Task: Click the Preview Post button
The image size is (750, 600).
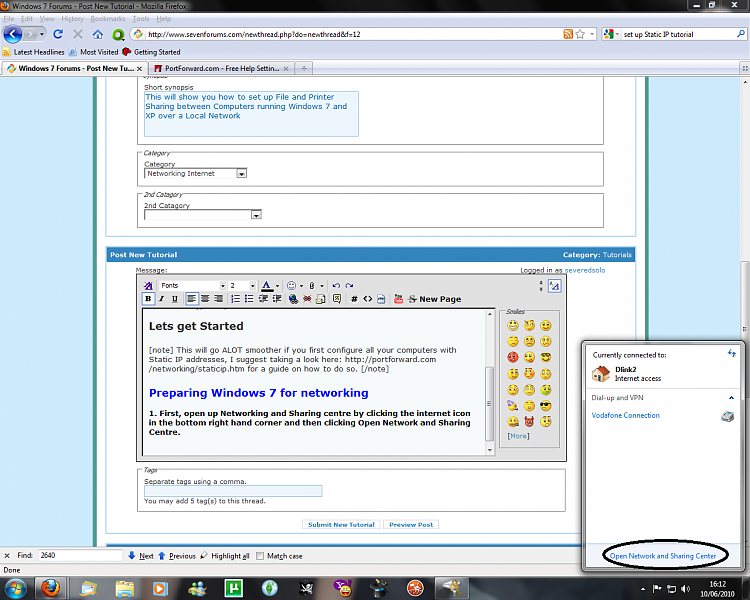Action: tap(411, 525)
